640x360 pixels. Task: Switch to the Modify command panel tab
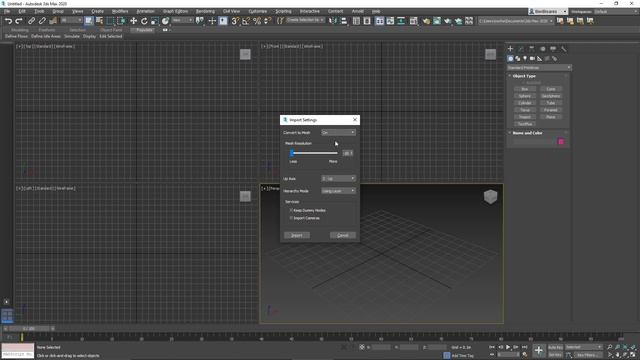(521, 49)
